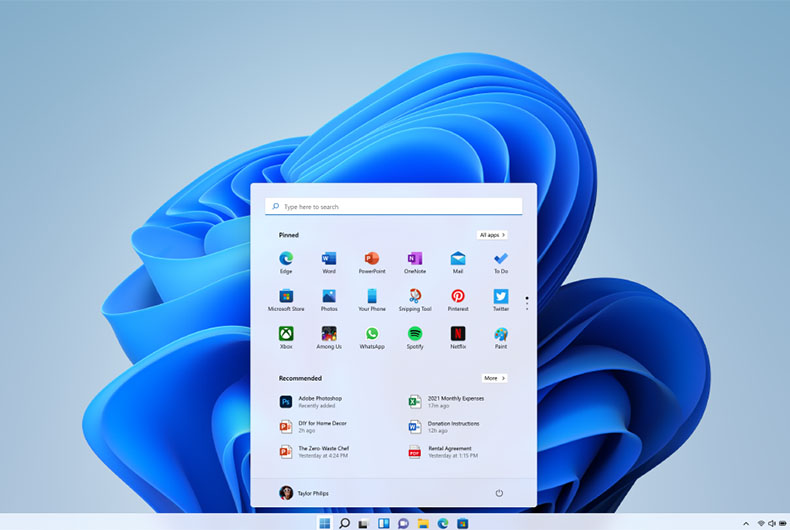Image resolution: width=790 pixels, height=530 pixels.
Task: Open Rental Agreement PDF file
Action: click(443, 452)
